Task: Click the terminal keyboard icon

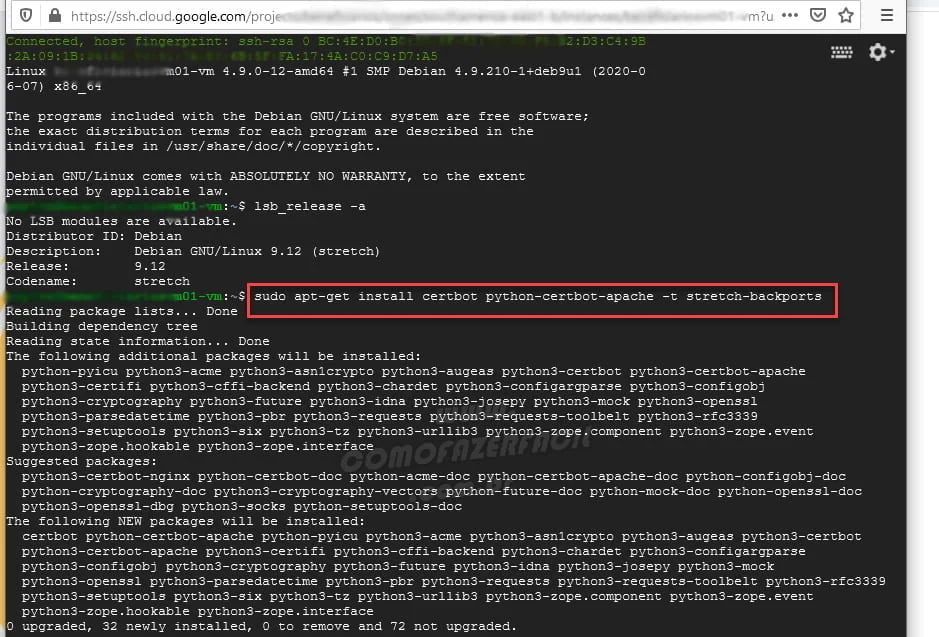Action: [841, 52]
